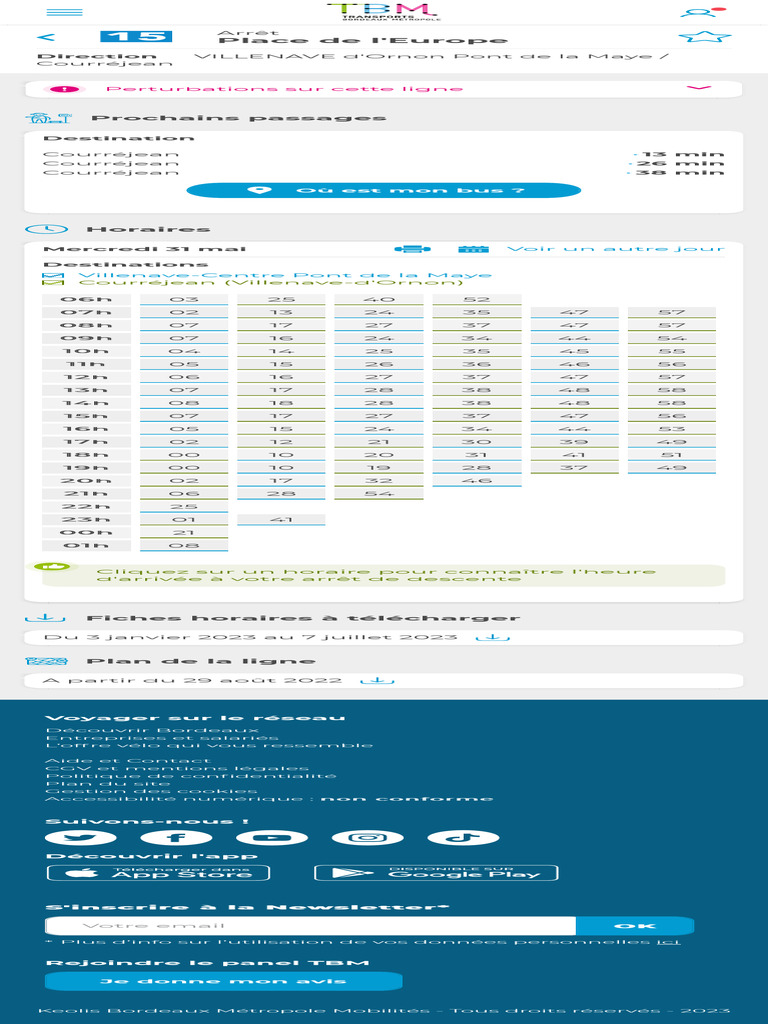Image resolution: width=768 pixels, height=1024 pixels.
Task: Open the Twitter social icon
Action: pos(81,838)
